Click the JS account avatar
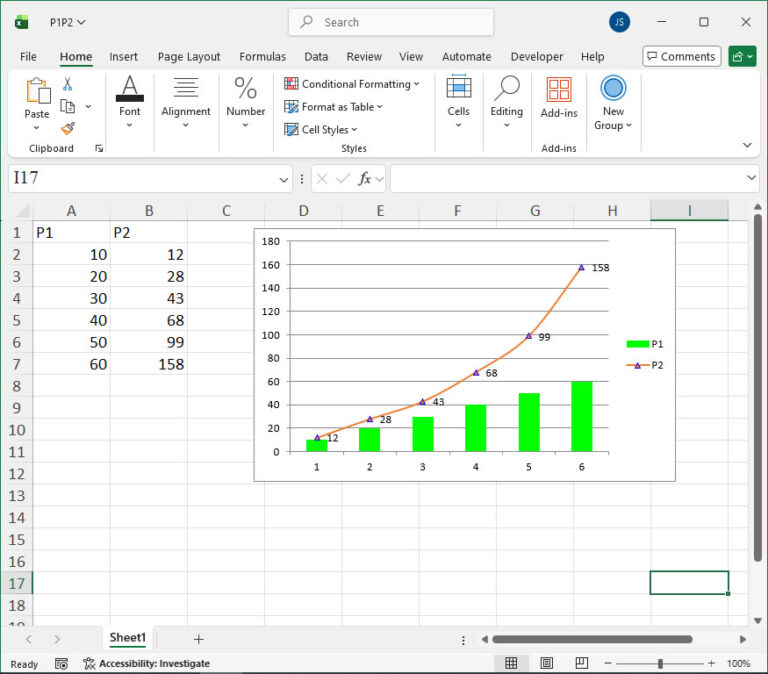 point(619,22)
